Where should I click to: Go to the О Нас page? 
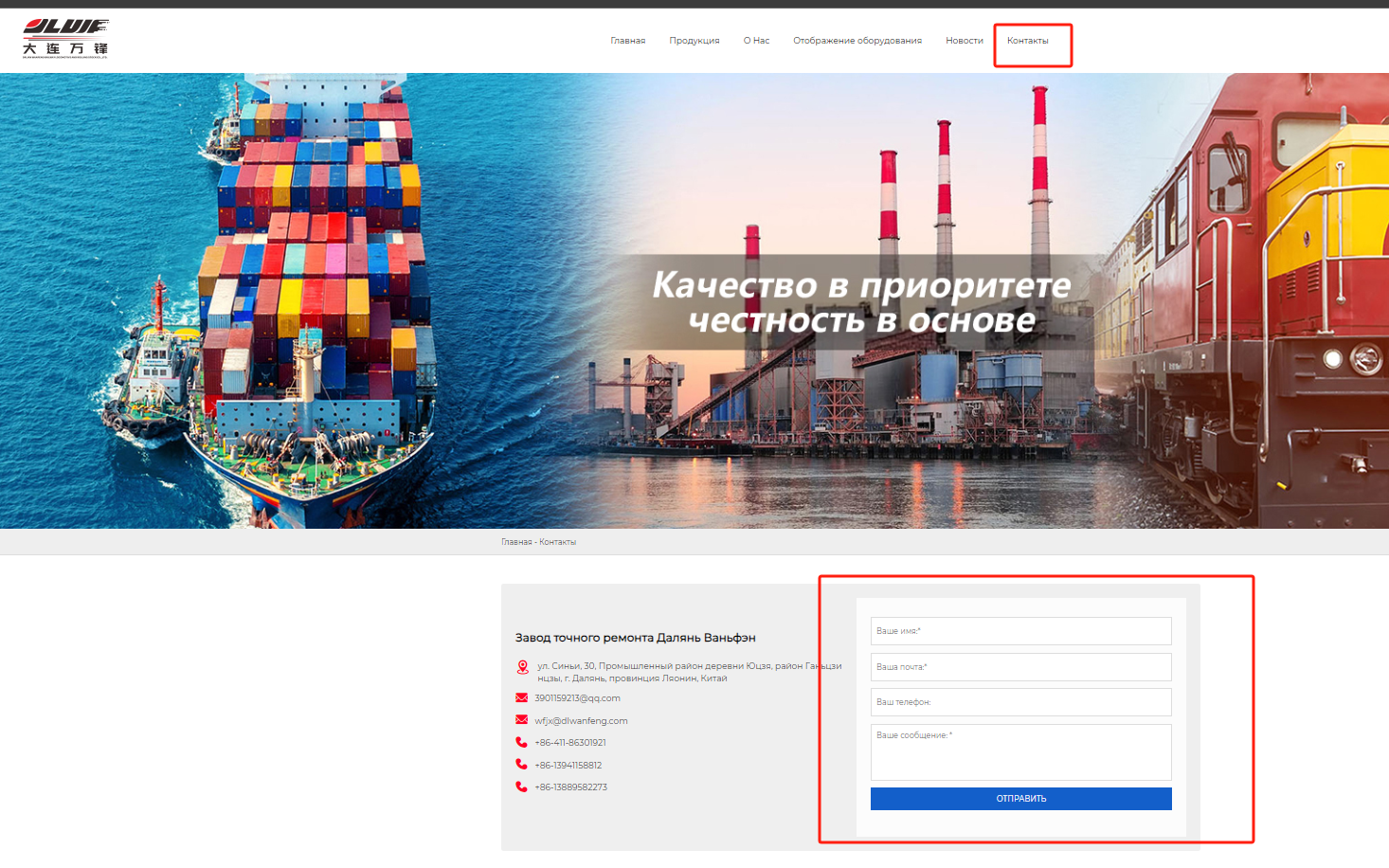(x=756, y=41)
